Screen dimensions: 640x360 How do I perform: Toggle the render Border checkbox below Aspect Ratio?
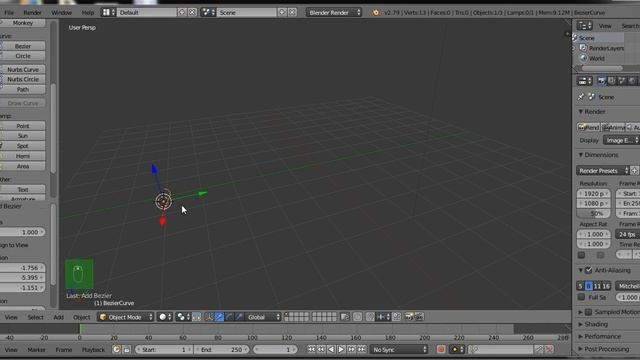coord(582,256)
